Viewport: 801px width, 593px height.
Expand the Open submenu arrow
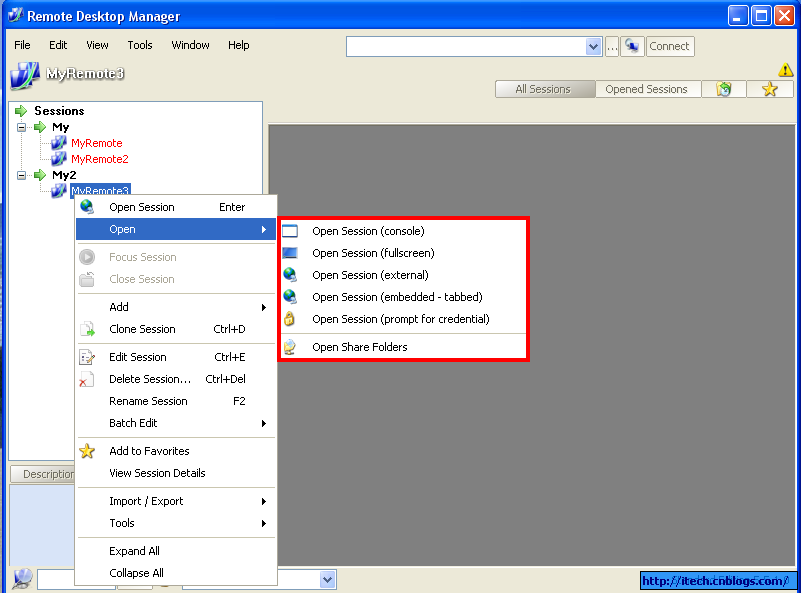tap(264, 229)
